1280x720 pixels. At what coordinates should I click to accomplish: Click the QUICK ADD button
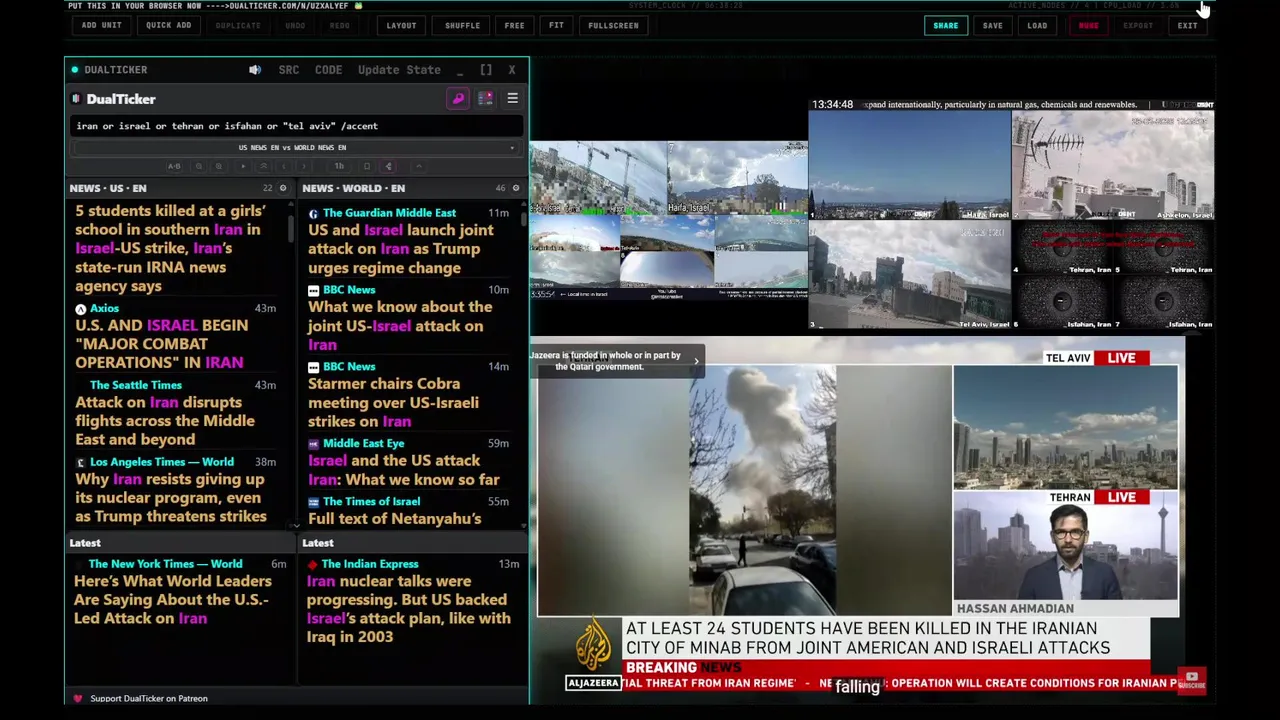click(x=168, y=25)
